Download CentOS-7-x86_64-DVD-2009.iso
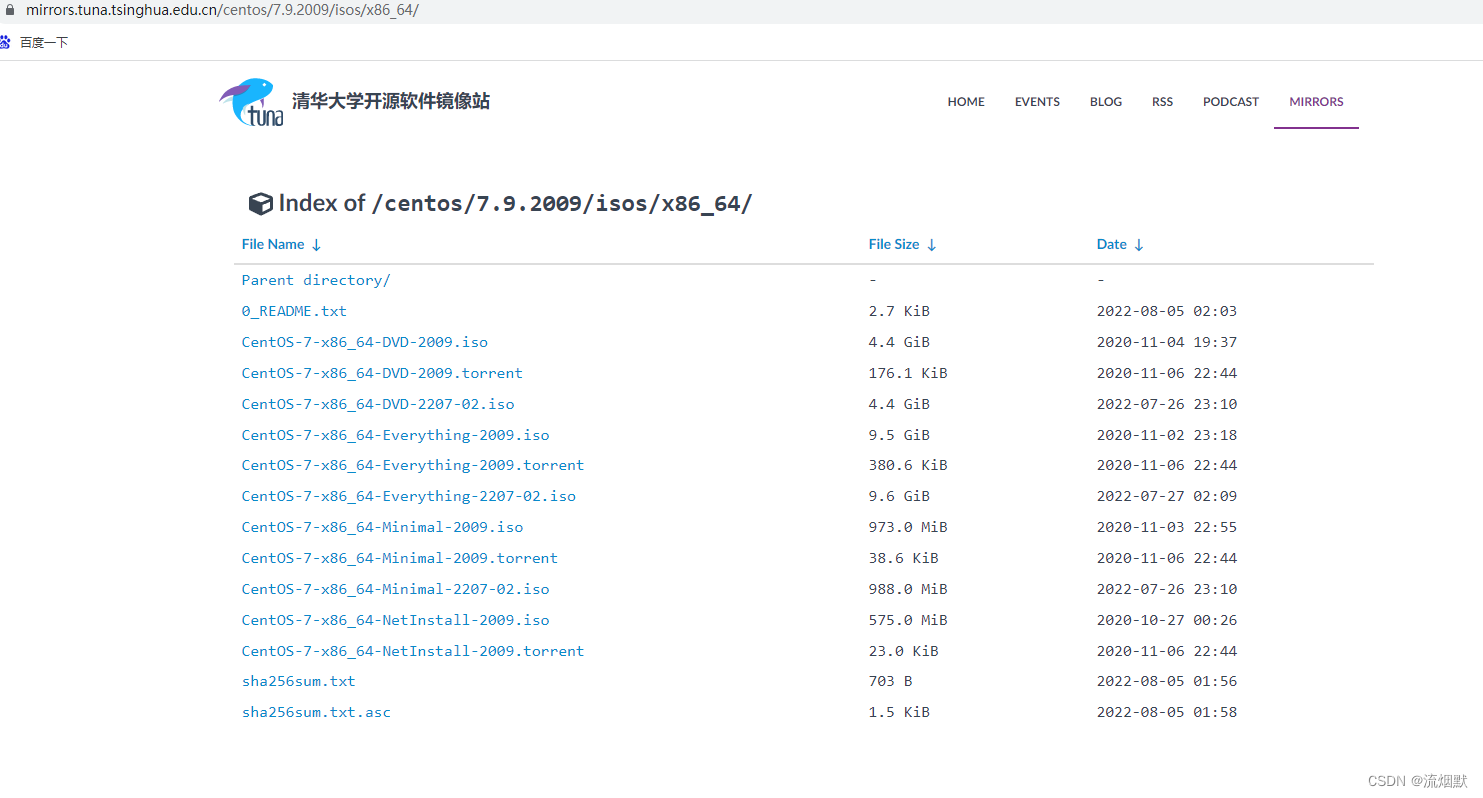This screenshot has width=1483, height=798. click(365, 342)
